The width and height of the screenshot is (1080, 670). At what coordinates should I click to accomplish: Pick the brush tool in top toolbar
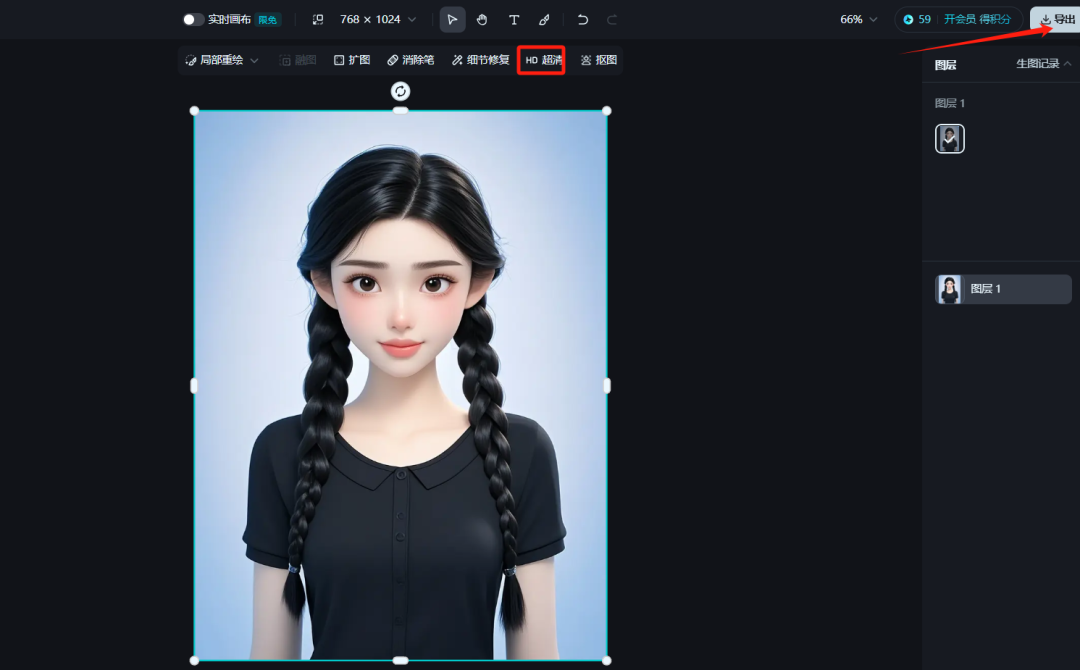pyautogui.click(x=545, y=19)
